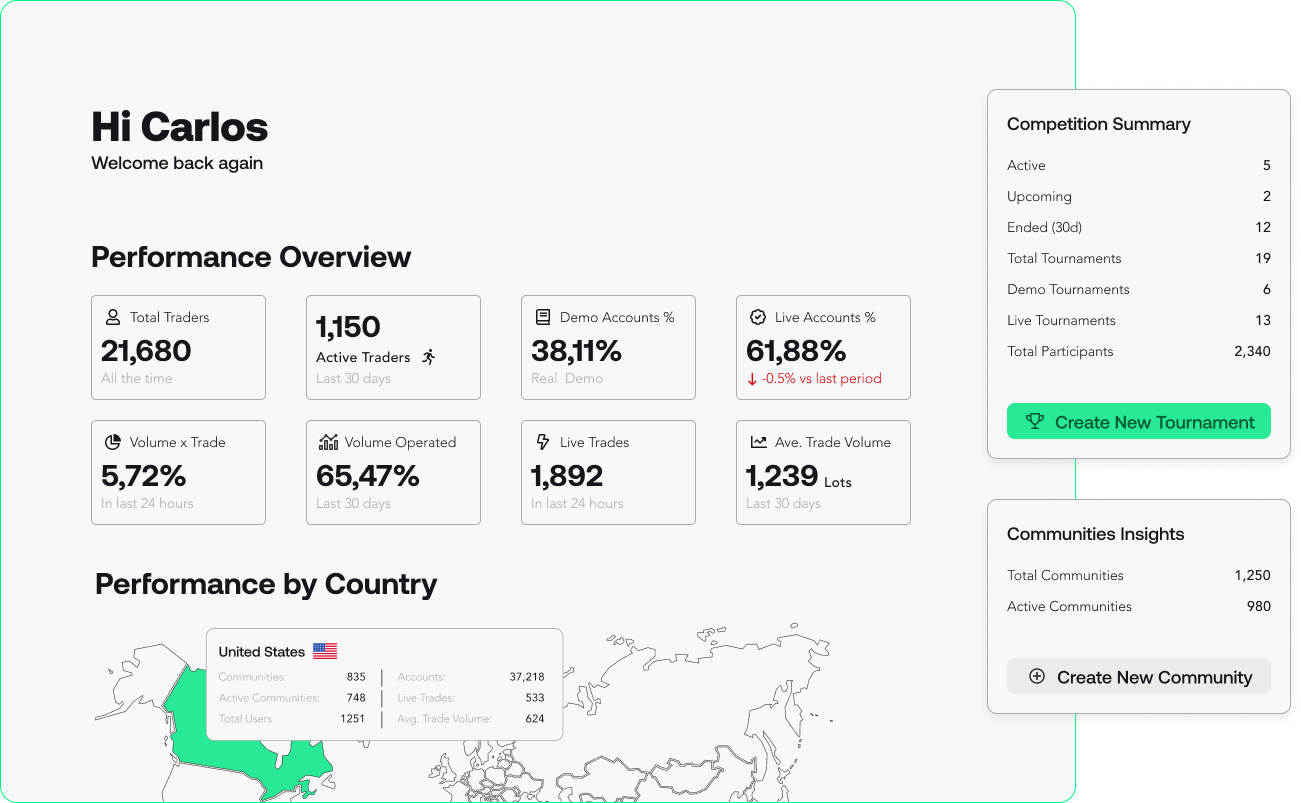Viewport: 1301px width, 803px height.
Task: Click the Active Traders running figure icon
Action: coord(429,357)
